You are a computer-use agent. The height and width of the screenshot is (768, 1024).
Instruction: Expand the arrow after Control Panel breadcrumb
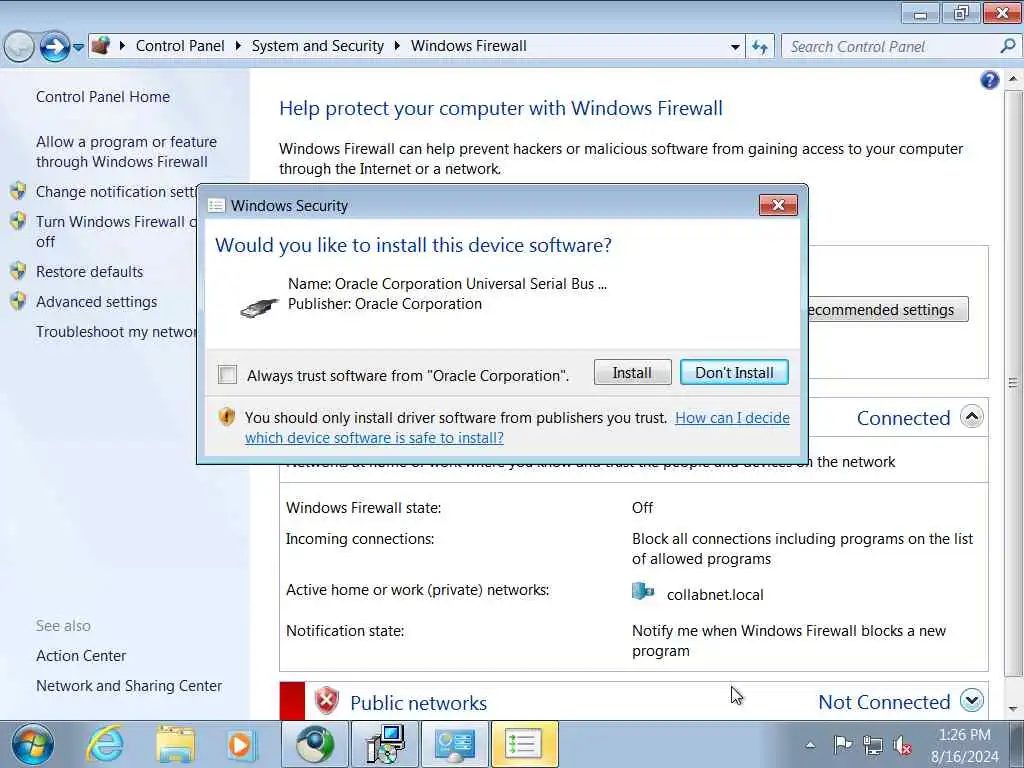click(238, 46)
